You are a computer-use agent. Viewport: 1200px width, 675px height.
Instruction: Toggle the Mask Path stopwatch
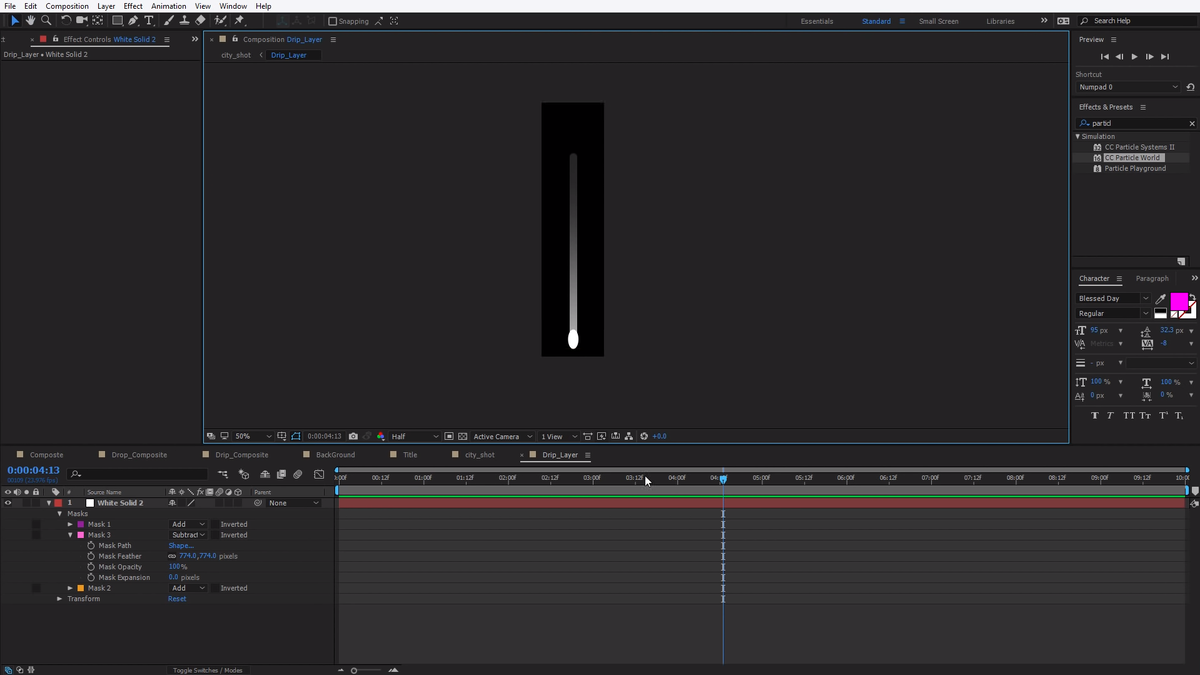click(91, 546)
